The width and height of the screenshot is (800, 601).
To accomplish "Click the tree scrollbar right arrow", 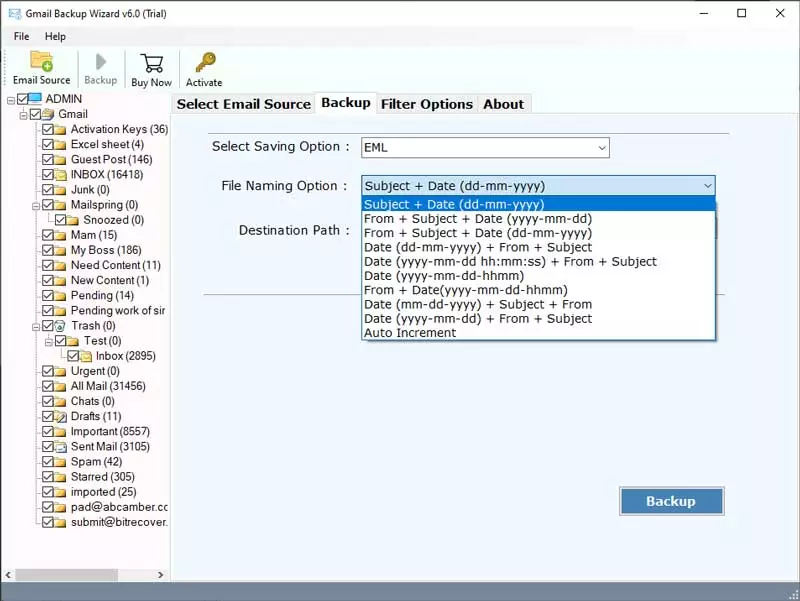I will click(x=161, y=575).
